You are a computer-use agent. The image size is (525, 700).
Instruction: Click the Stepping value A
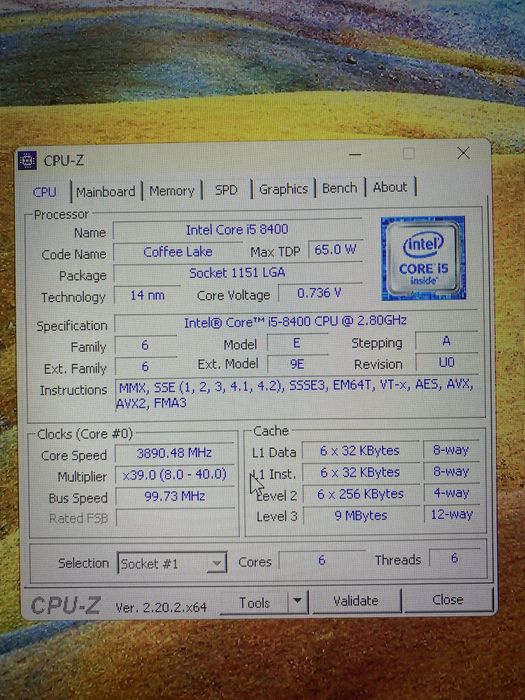click(x=446, y=341)
